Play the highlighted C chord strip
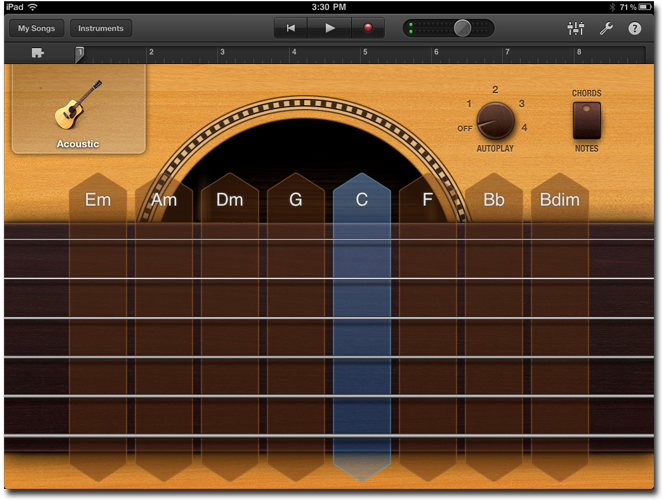The height and width of the screenshot is (500, 663). tap(362, 327)
